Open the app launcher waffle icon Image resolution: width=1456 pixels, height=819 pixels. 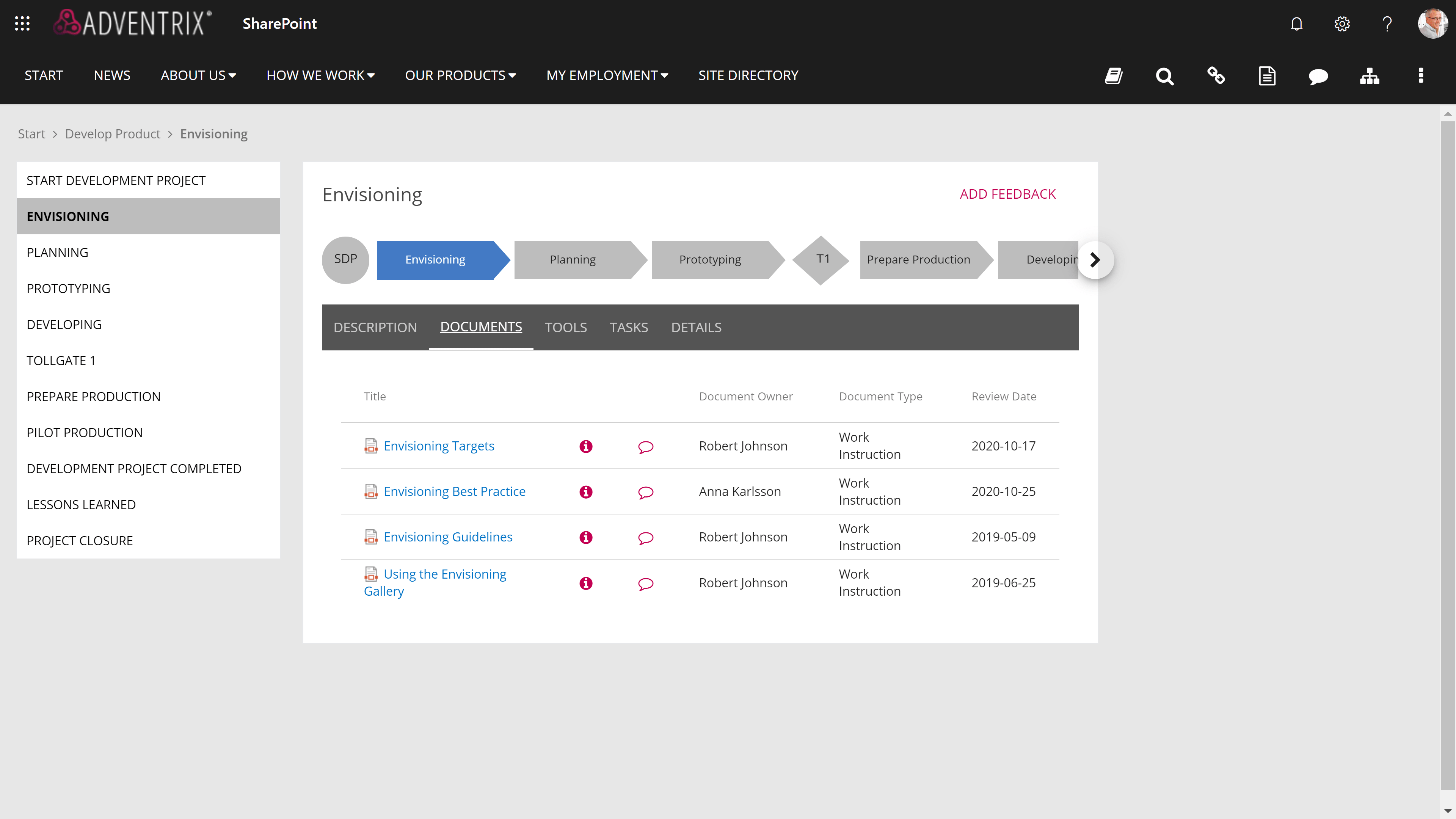tap(22, 23)
